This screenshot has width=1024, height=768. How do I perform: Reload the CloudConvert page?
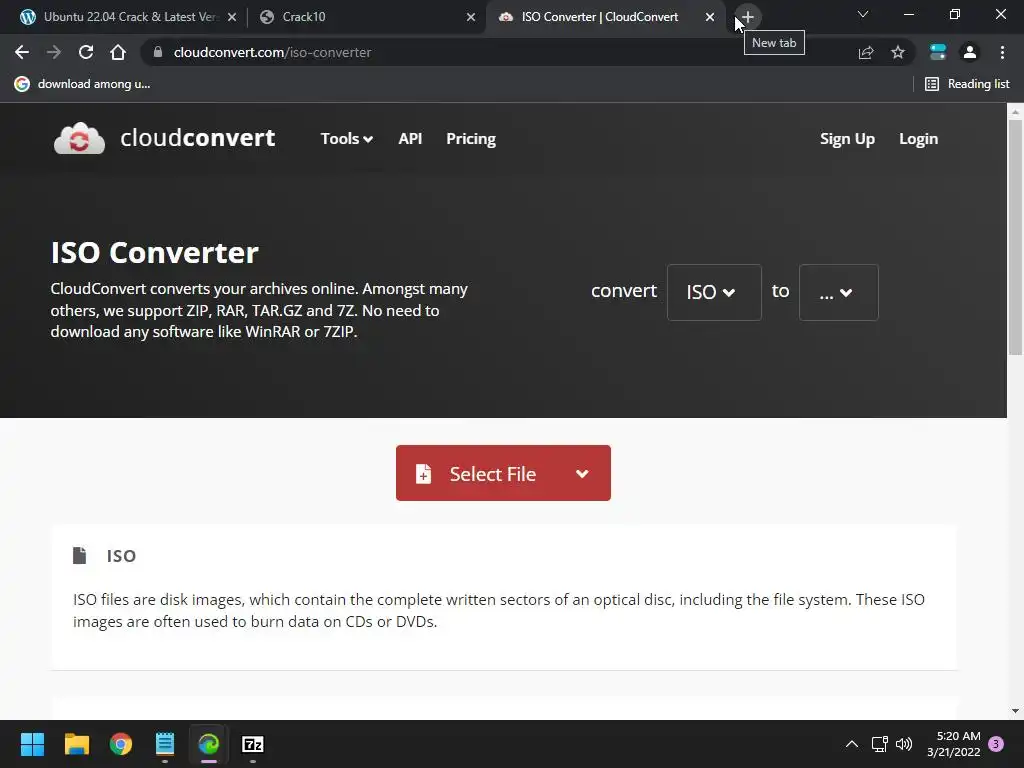[x=86, y=52]
